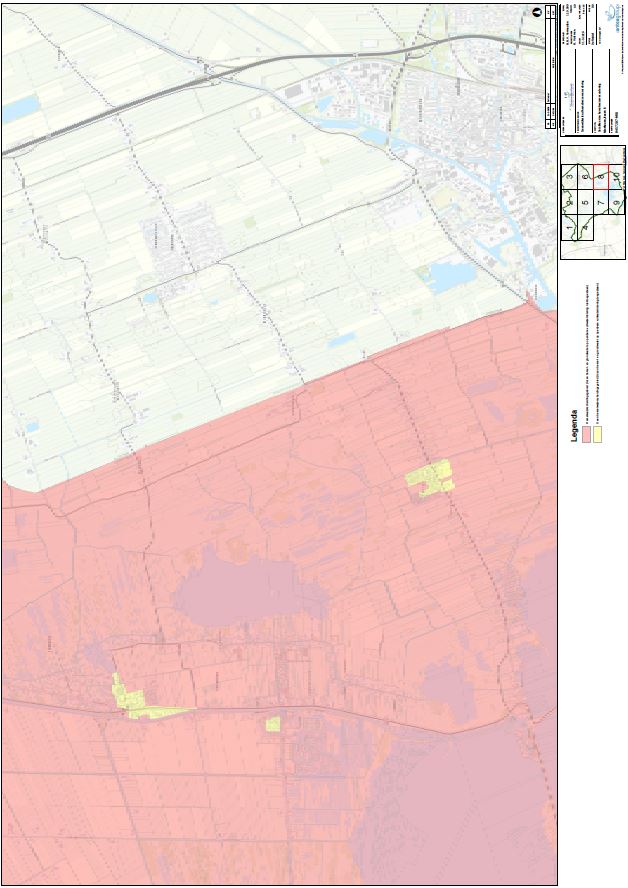The width and height of the screenshot is (628, 888).
Task: Select tile 3 in the index map
Action: point(570,176)
